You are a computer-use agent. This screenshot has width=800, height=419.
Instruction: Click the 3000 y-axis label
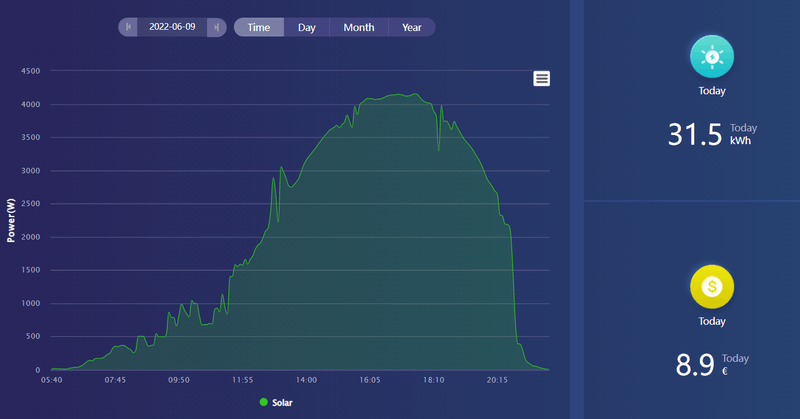[31, 170]
